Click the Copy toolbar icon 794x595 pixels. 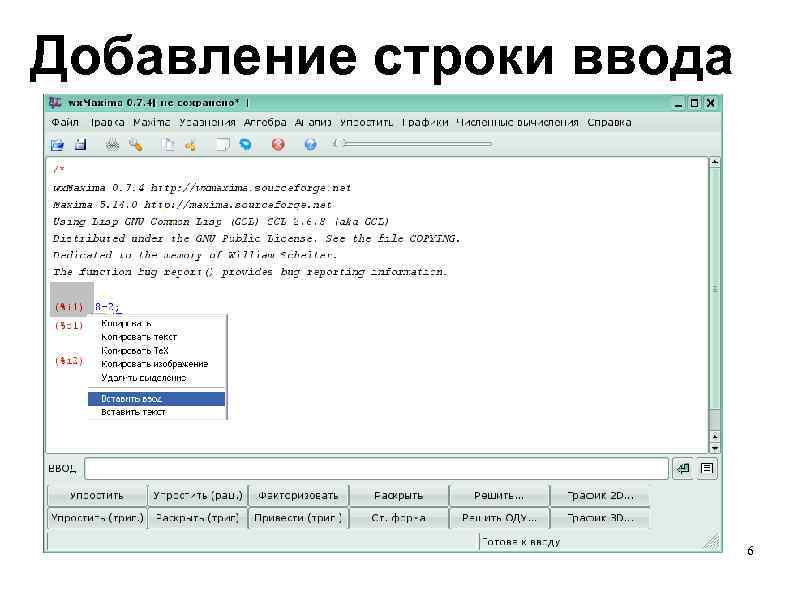pyautogui.click(x=168, y=145)
